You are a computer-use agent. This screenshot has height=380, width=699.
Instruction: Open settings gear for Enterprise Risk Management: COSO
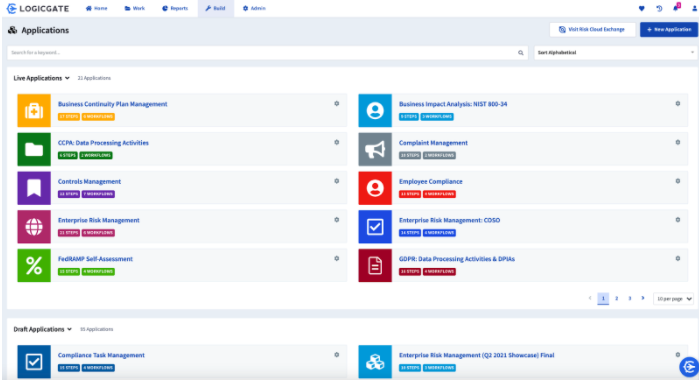[678, 220]
